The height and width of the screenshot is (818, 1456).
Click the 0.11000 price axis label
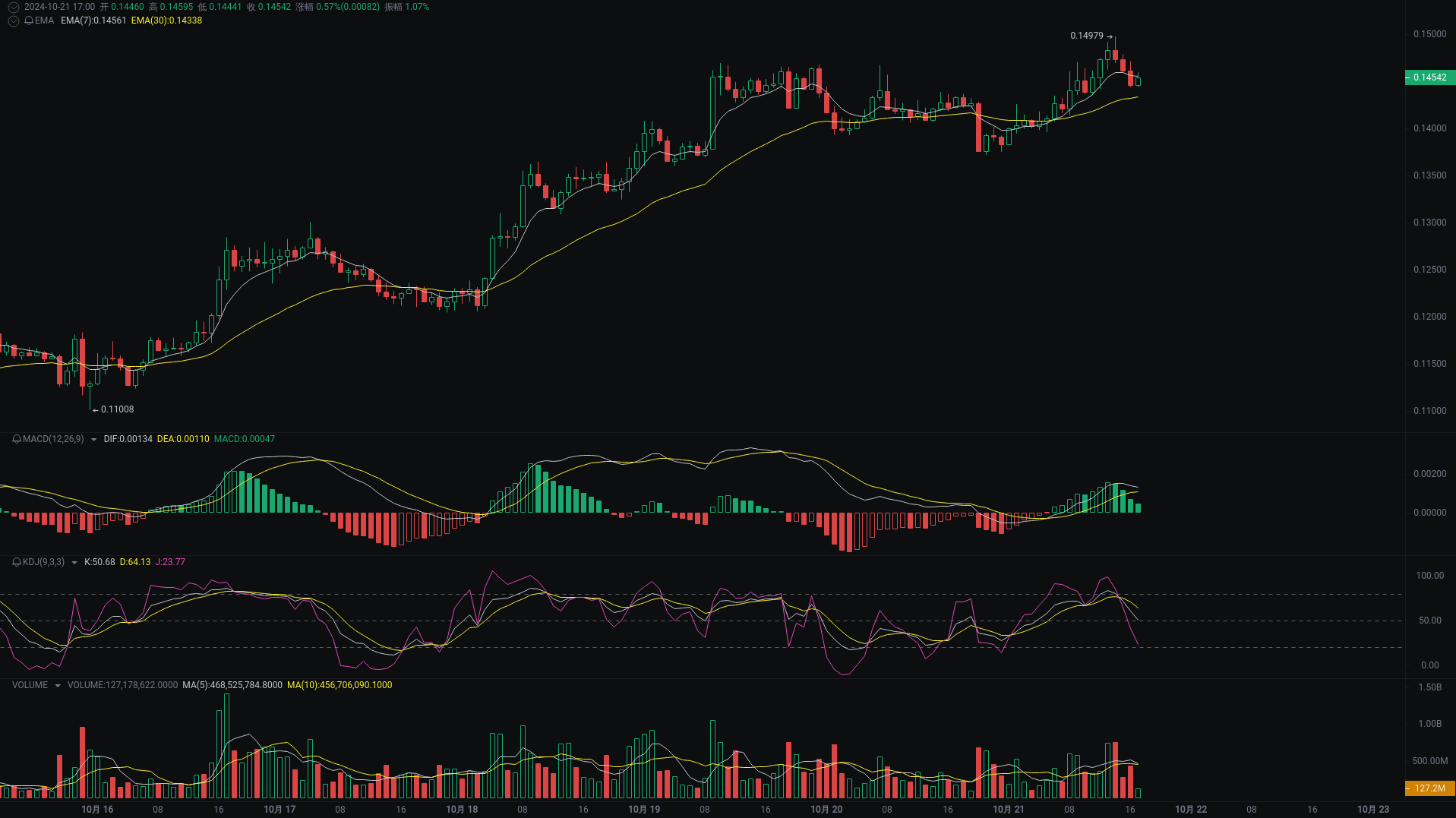tap(1429, 411)
